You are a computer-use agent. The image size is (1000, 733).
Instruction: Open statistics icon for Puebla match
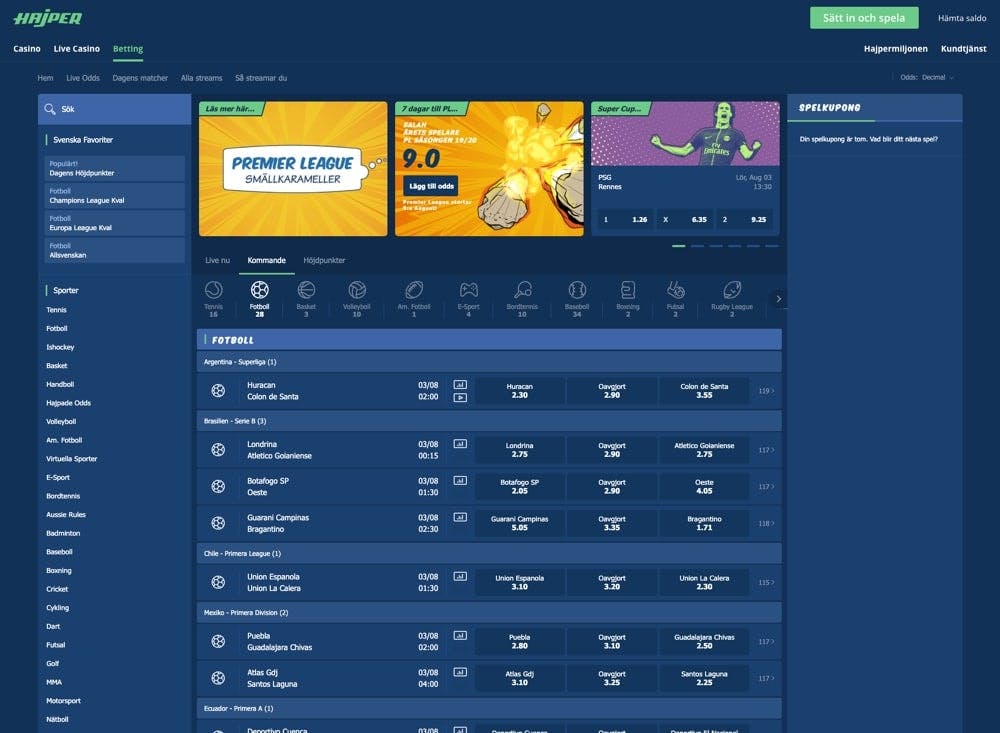coord(460,635)
